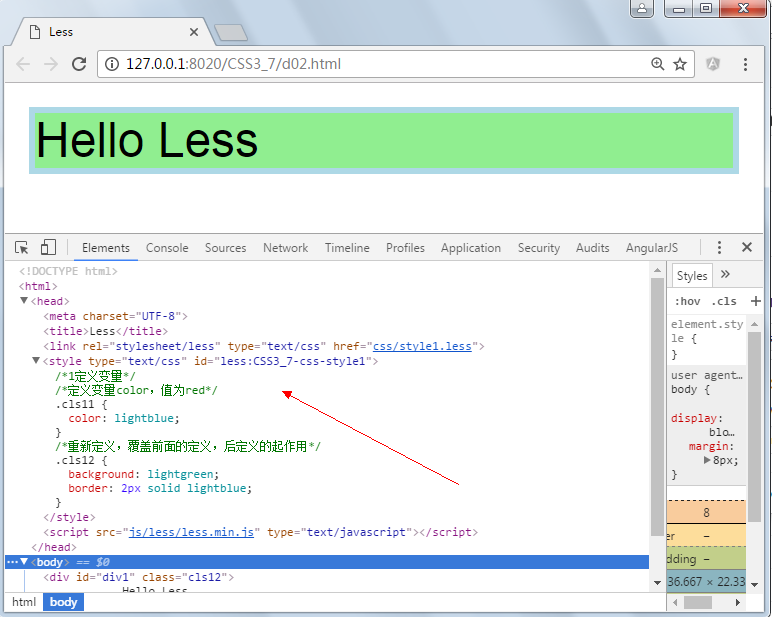Click the lightgreen background value
The width and height of the screenshot is (772, 617).
[x=180, y=474]
